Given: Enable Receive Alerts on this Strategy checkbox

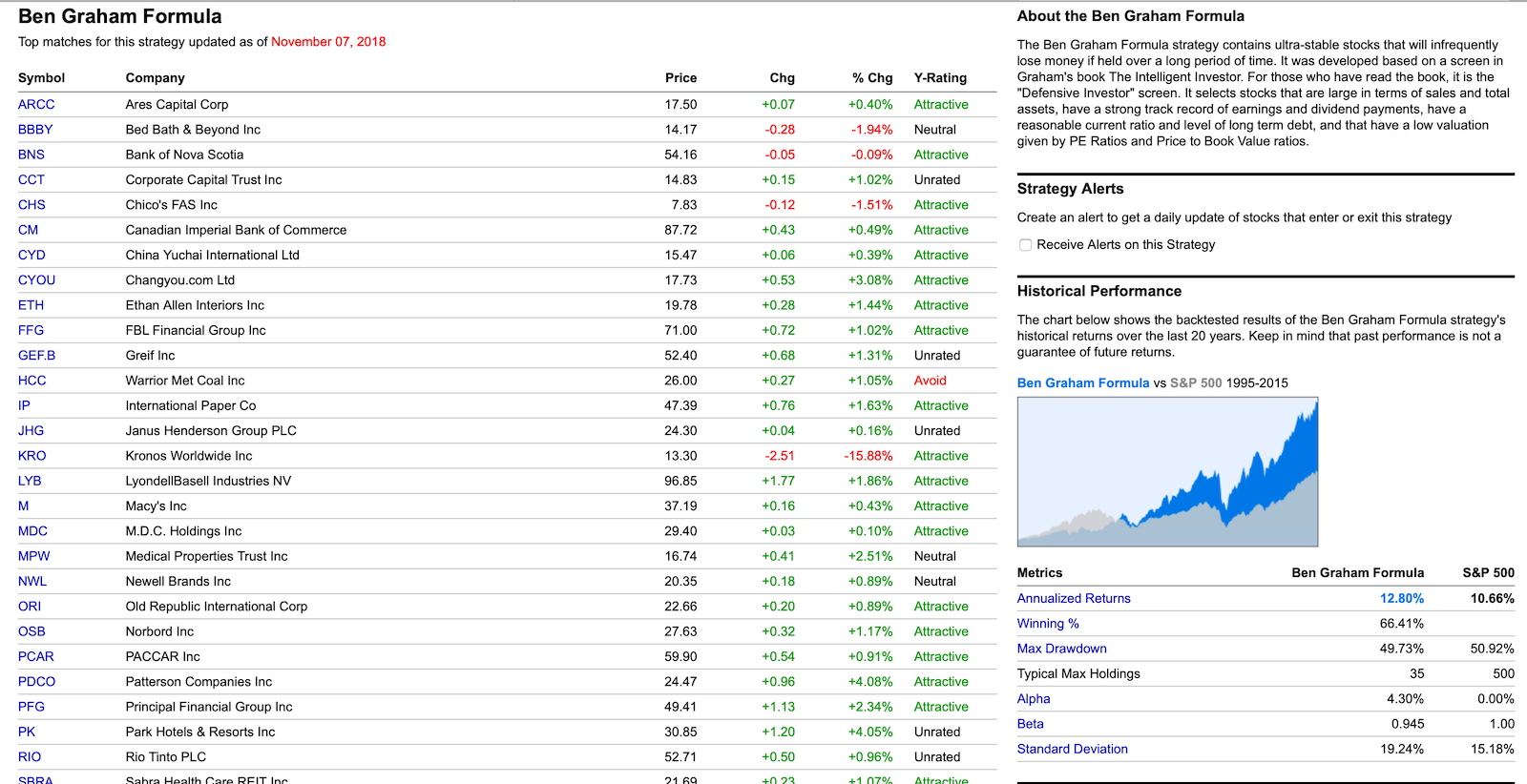Looking at the screenshot, I should (1025, 245).
